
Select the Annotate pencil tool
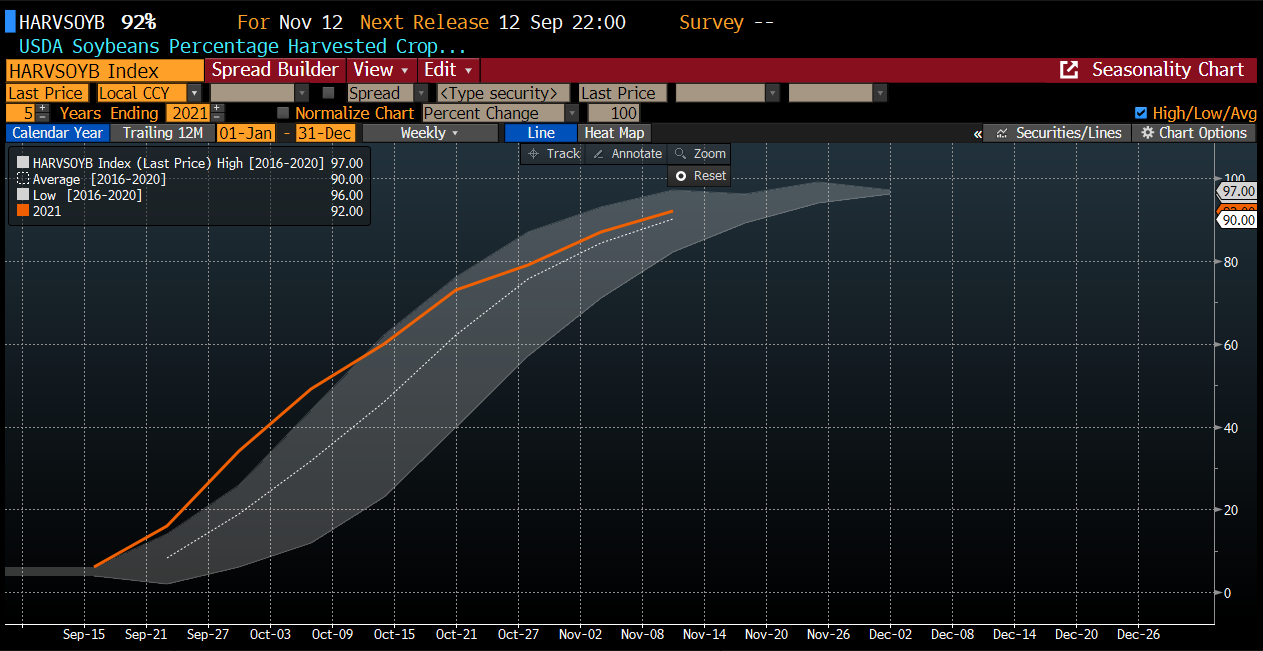[628, 153]
